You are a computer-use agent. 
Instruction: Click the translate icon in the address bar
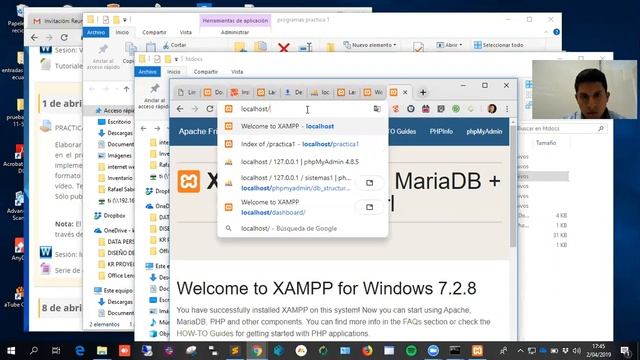coord(377,109)
